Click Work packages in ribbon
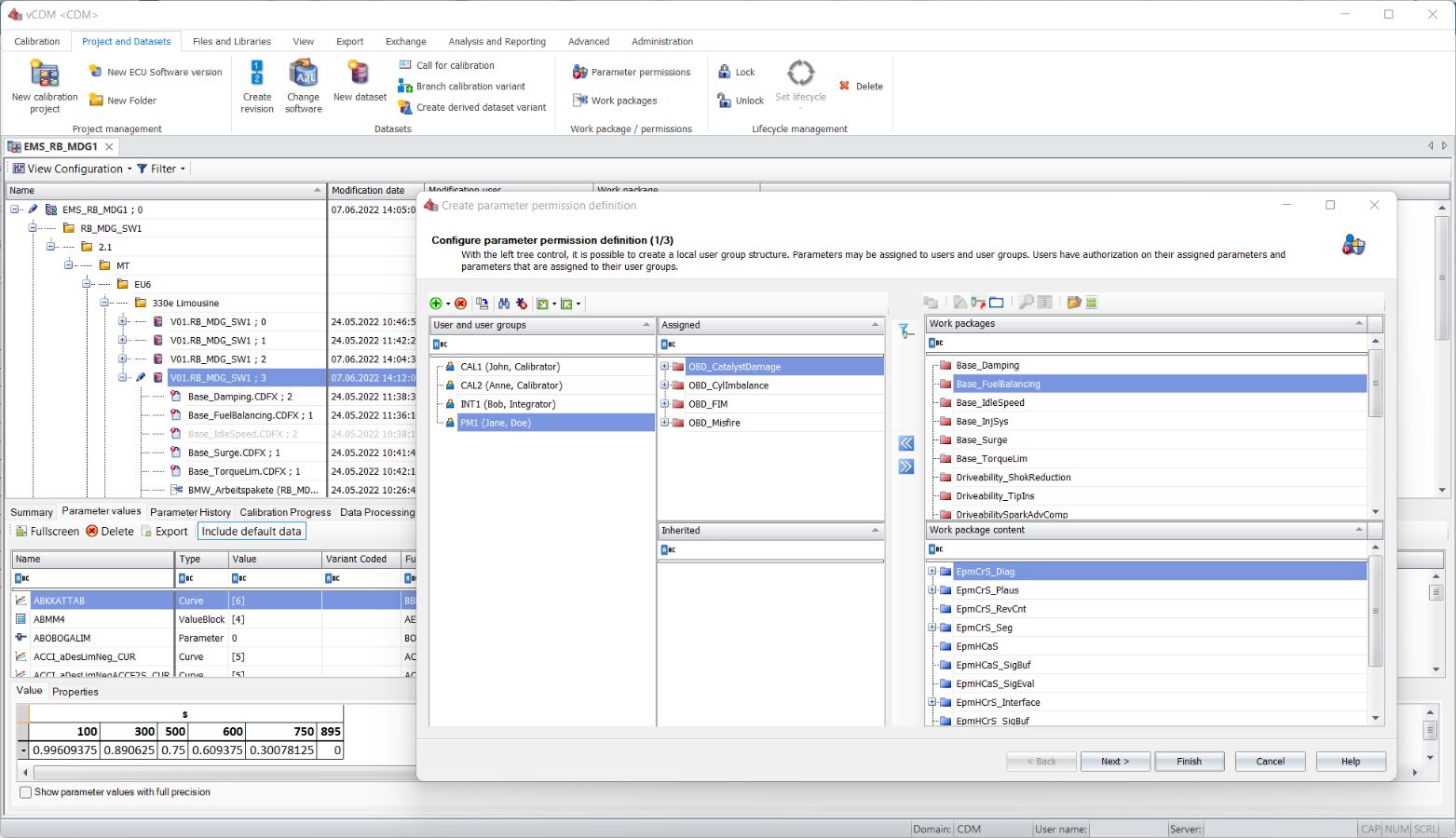This screenshot has height=838, width=1456. (x=615, y=101)
